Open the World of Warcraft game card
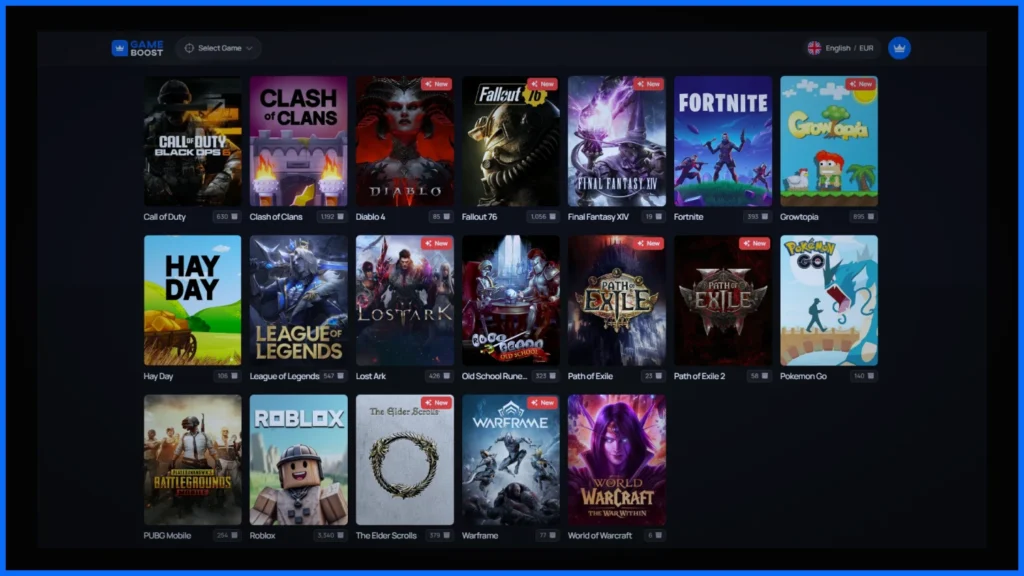1024x576 pixels. (616, 460)
